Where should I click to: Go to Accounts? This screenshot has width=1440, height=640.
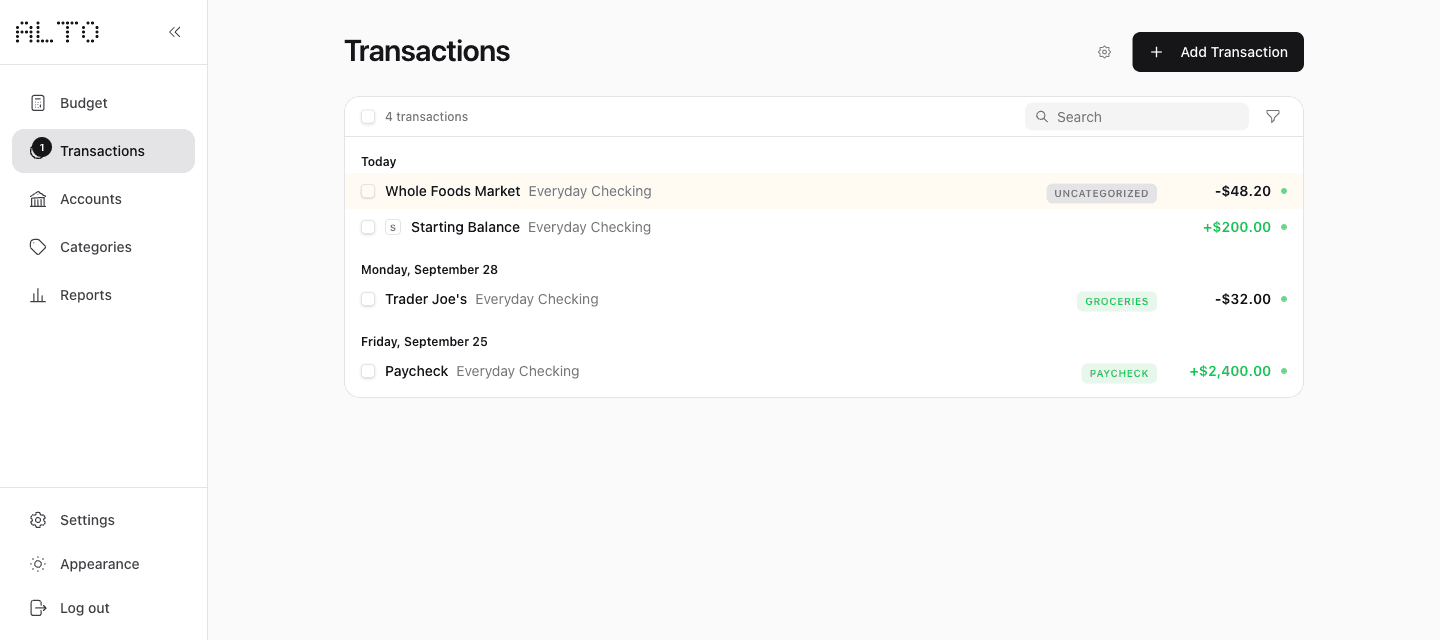pos(103,199)
